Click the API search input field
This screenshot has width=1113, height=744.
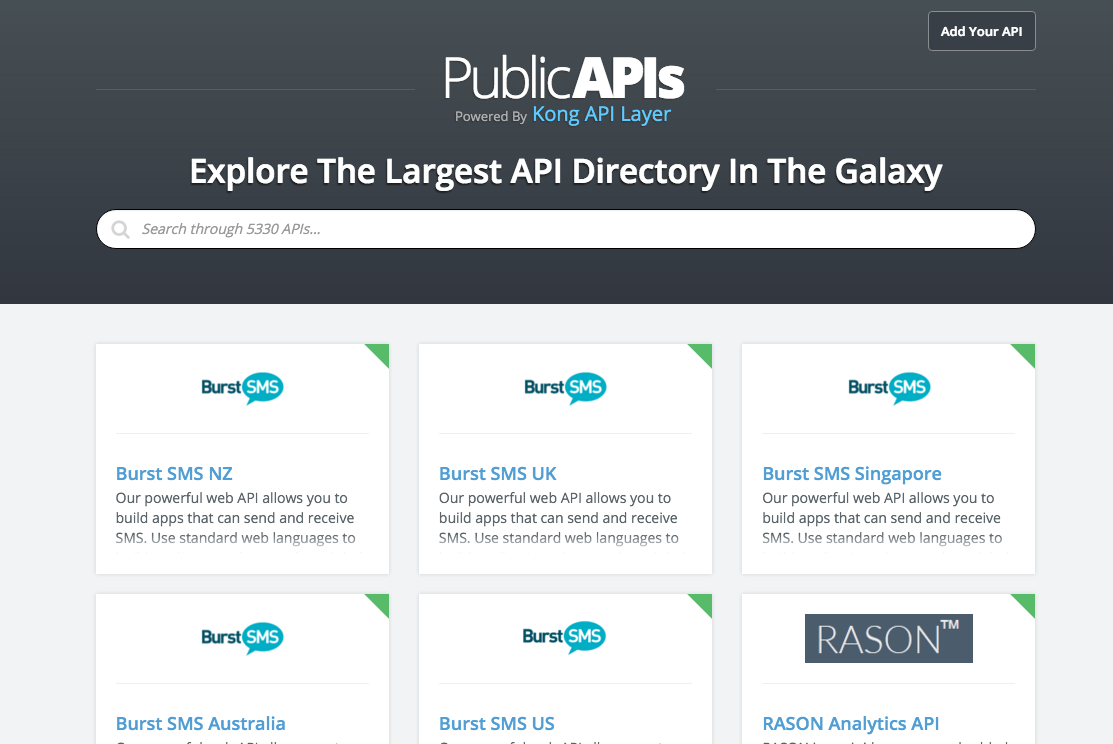click(565, 229)
